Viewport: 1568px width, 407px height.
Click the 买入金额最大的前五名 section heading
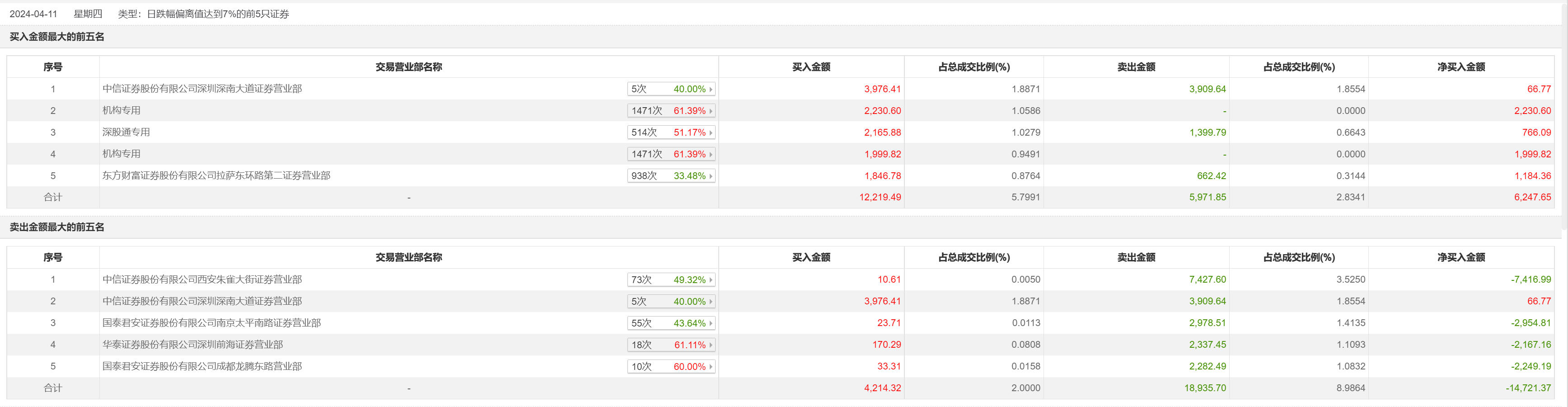[x=56, y=37]
